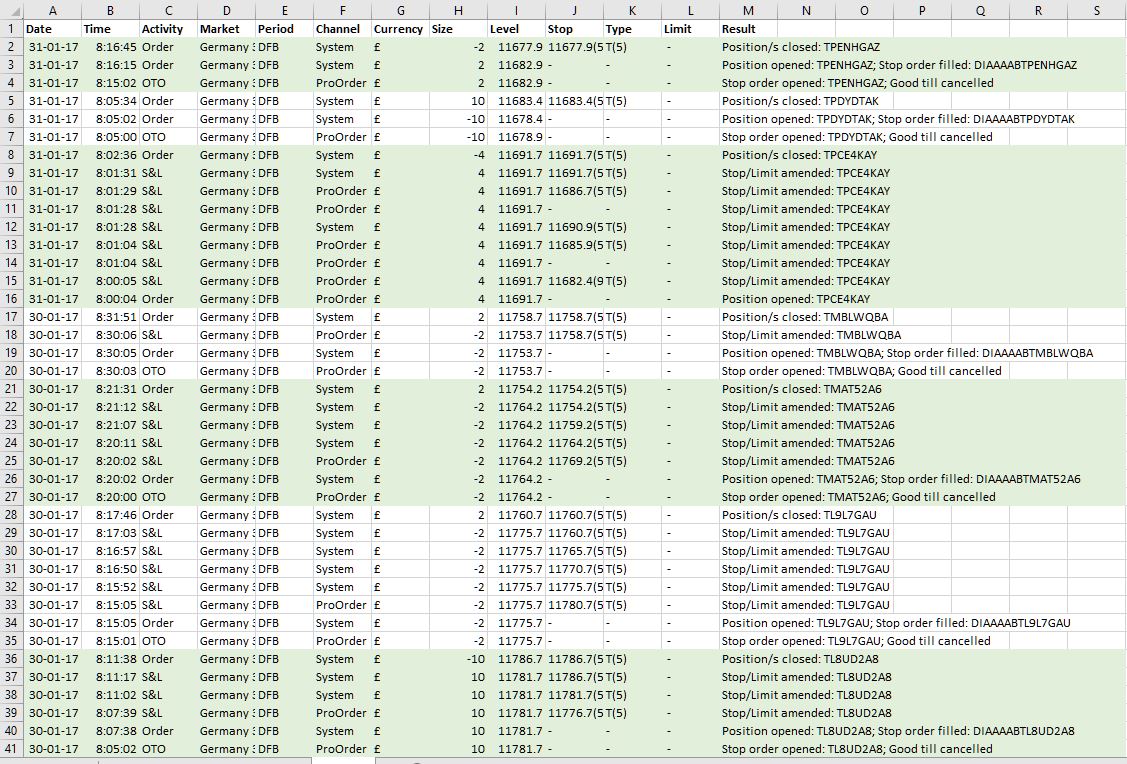
Task: Select column S header
Action: [x=1097, y=10]
